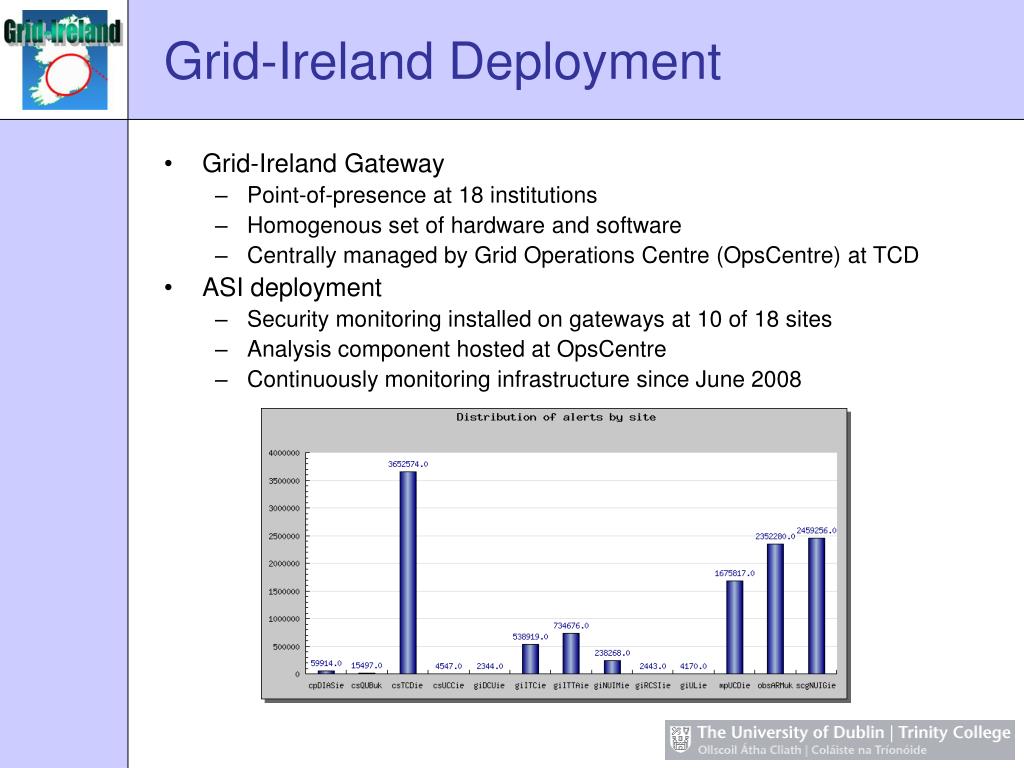1024x768 pixels.
Task: Click the value label 2344.0
Action: click(490, 667)
